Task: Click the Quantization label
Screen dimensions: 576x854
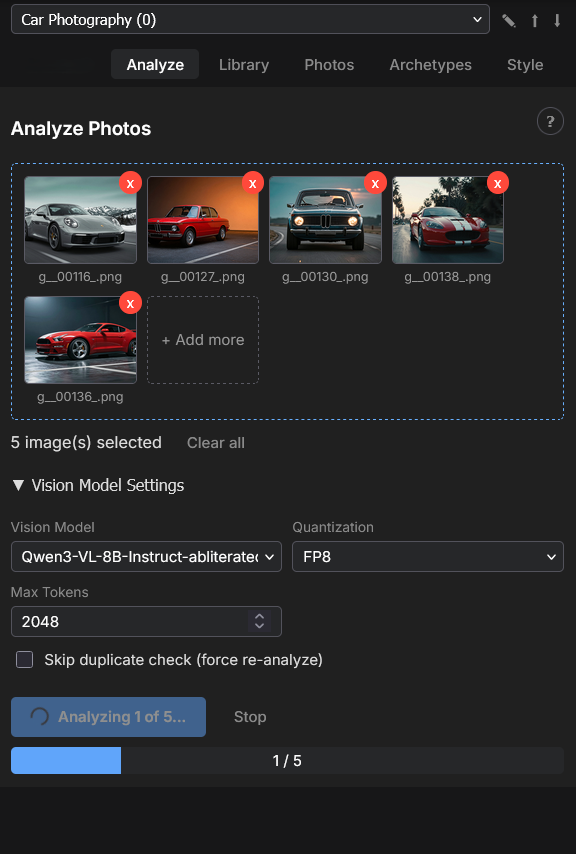Action: pyautogui.click(x=333, y=527)
